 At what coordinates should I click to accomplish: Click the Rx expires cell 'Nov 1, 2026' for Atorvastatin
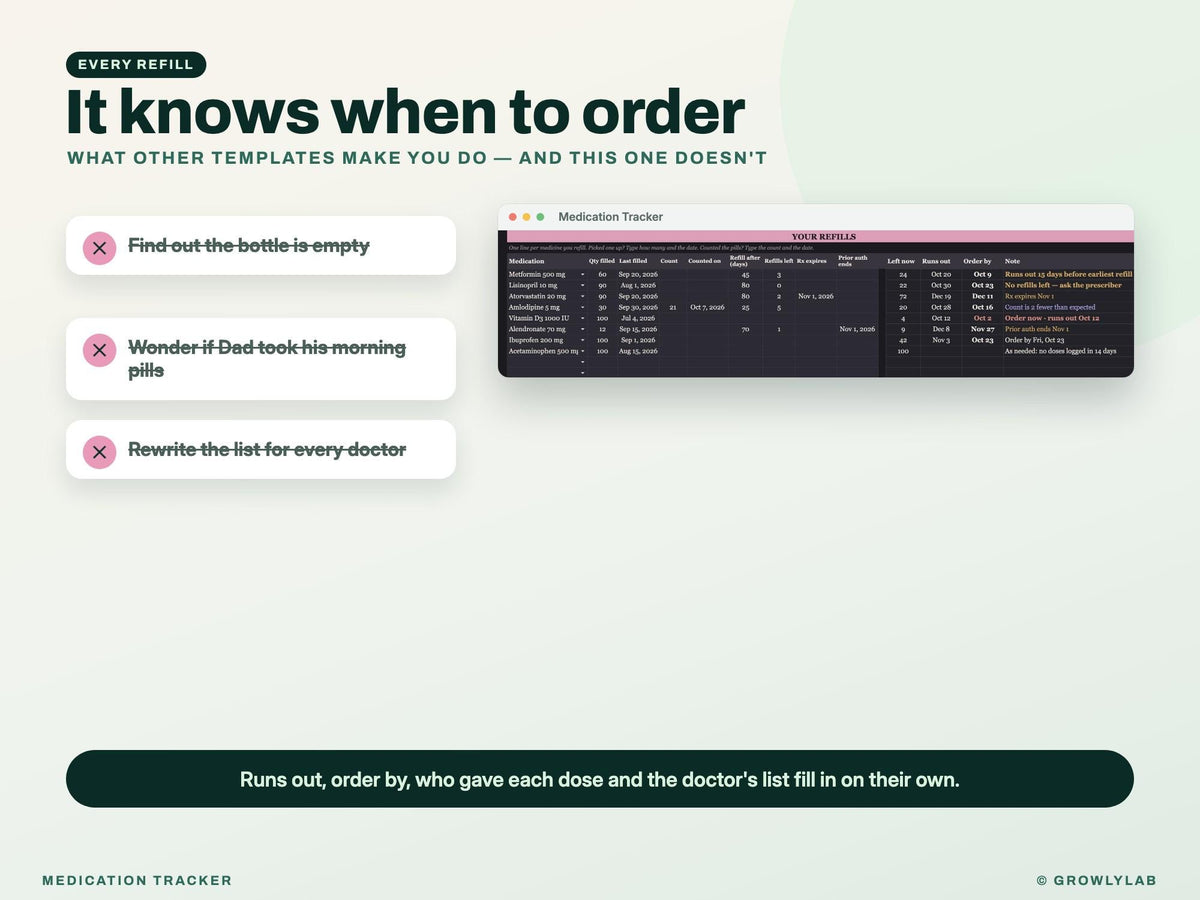(816, 296)
